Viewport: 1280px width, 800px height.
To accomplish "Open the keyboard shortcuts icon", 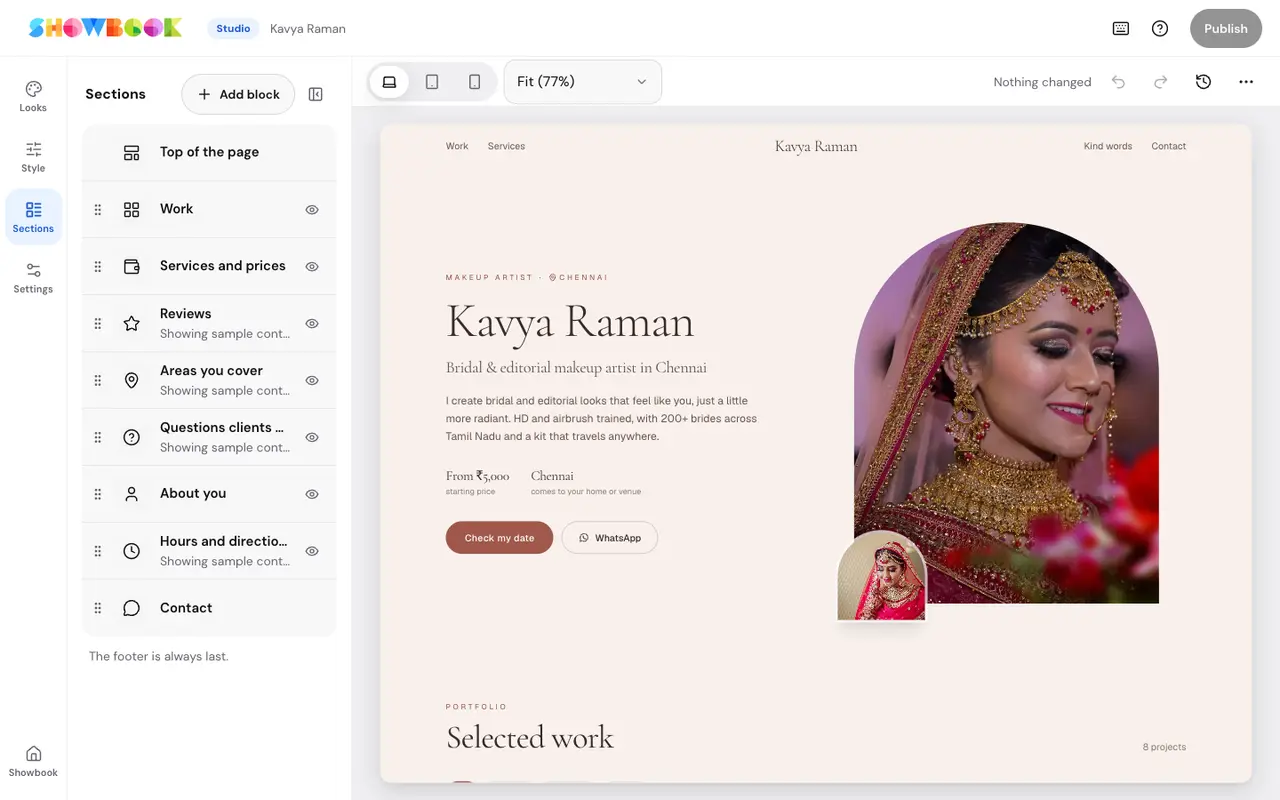I will tap(1121, 28).
